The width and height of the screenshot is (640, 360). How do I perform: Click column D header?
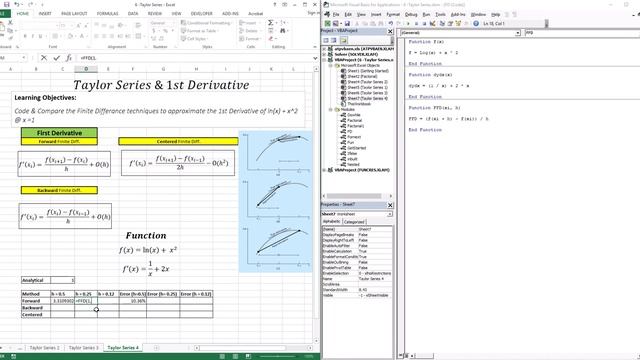click(x=86, y=69)
